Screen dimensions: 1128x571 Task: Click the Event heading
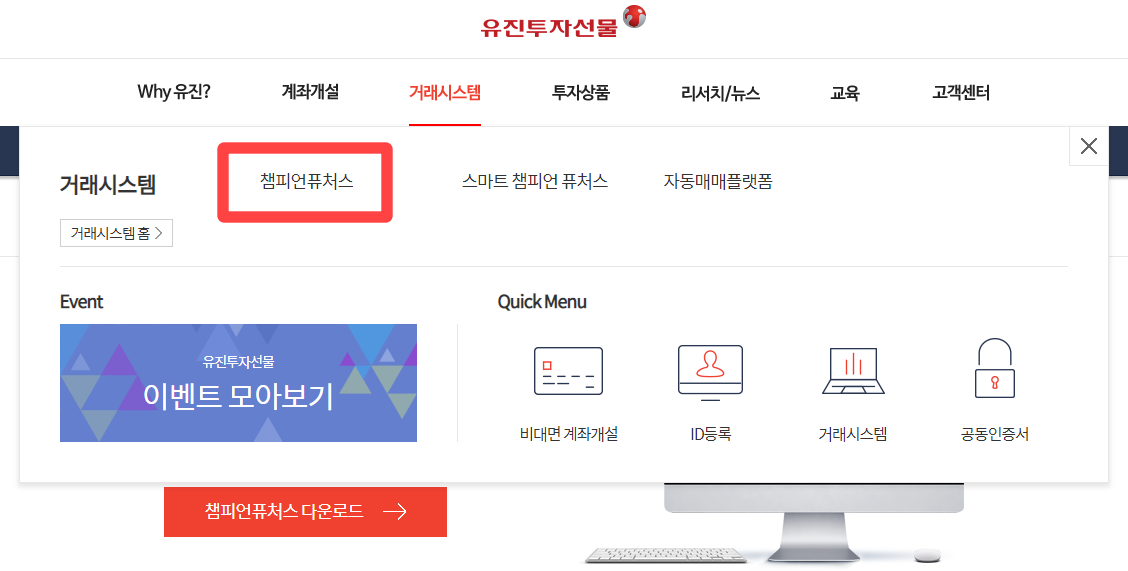pos(81,301)
